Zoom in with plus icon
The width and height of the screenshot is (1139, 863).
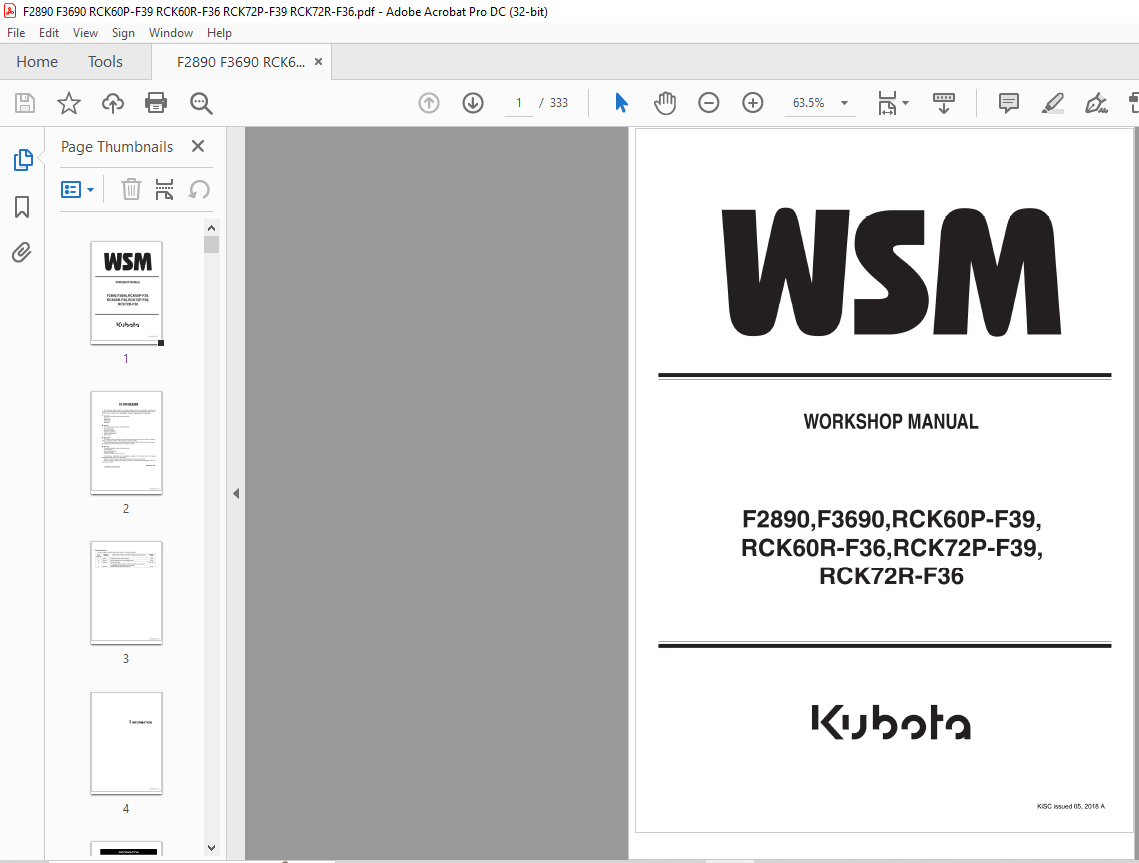coord(753,103)
